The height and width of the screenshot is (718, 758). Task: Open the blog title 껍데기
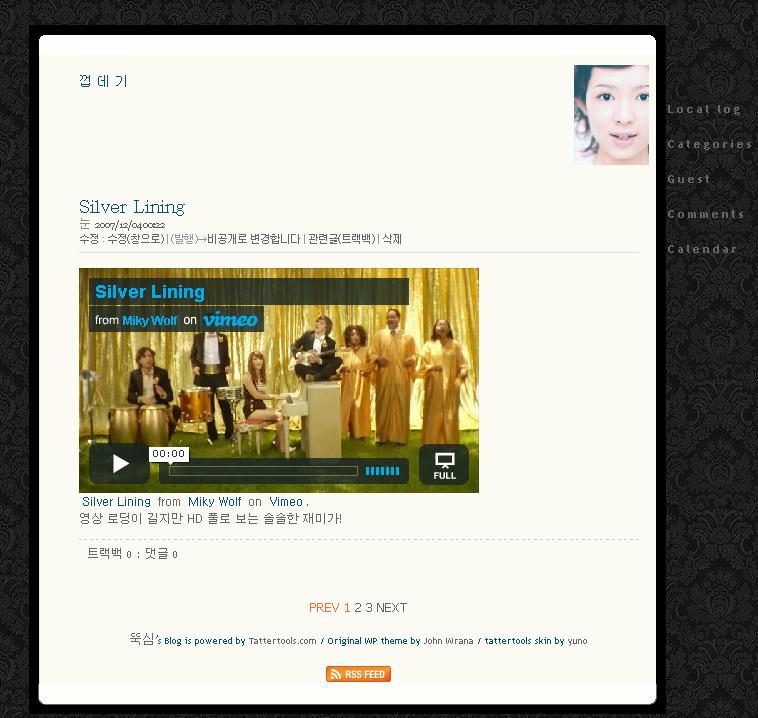(103, 81)
